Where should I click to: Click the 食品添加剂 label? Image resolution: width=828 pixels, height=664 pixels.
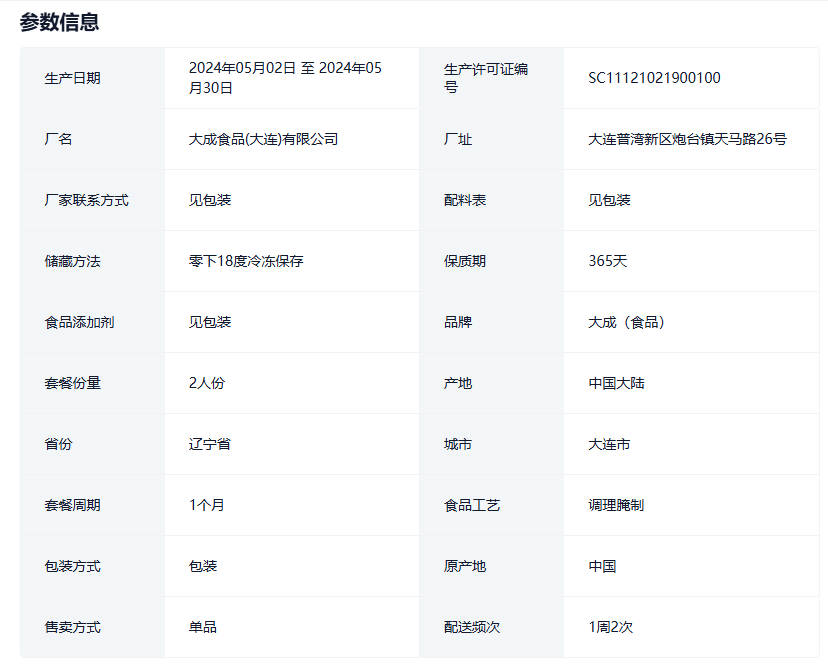pos(80,322)
